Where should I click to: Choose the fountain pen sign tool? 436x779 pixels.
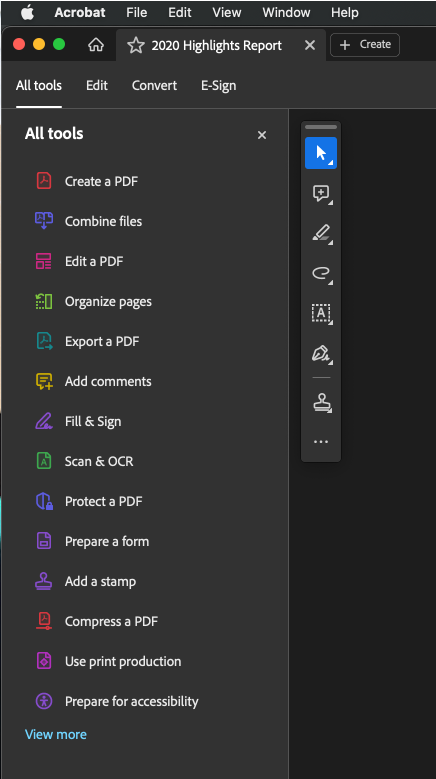[x=321, y=353]
